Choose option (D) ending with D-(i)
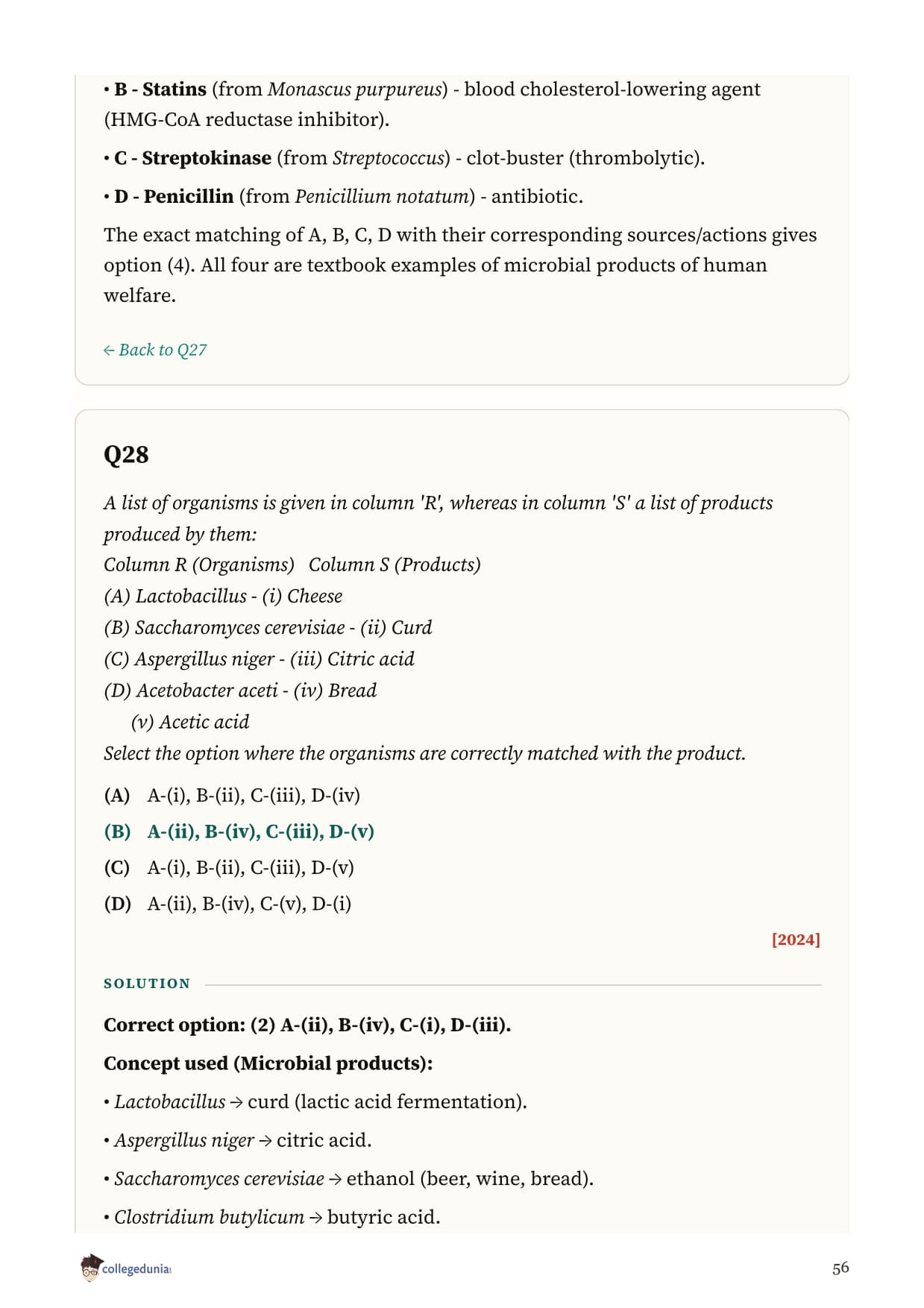 pos(227,904)
